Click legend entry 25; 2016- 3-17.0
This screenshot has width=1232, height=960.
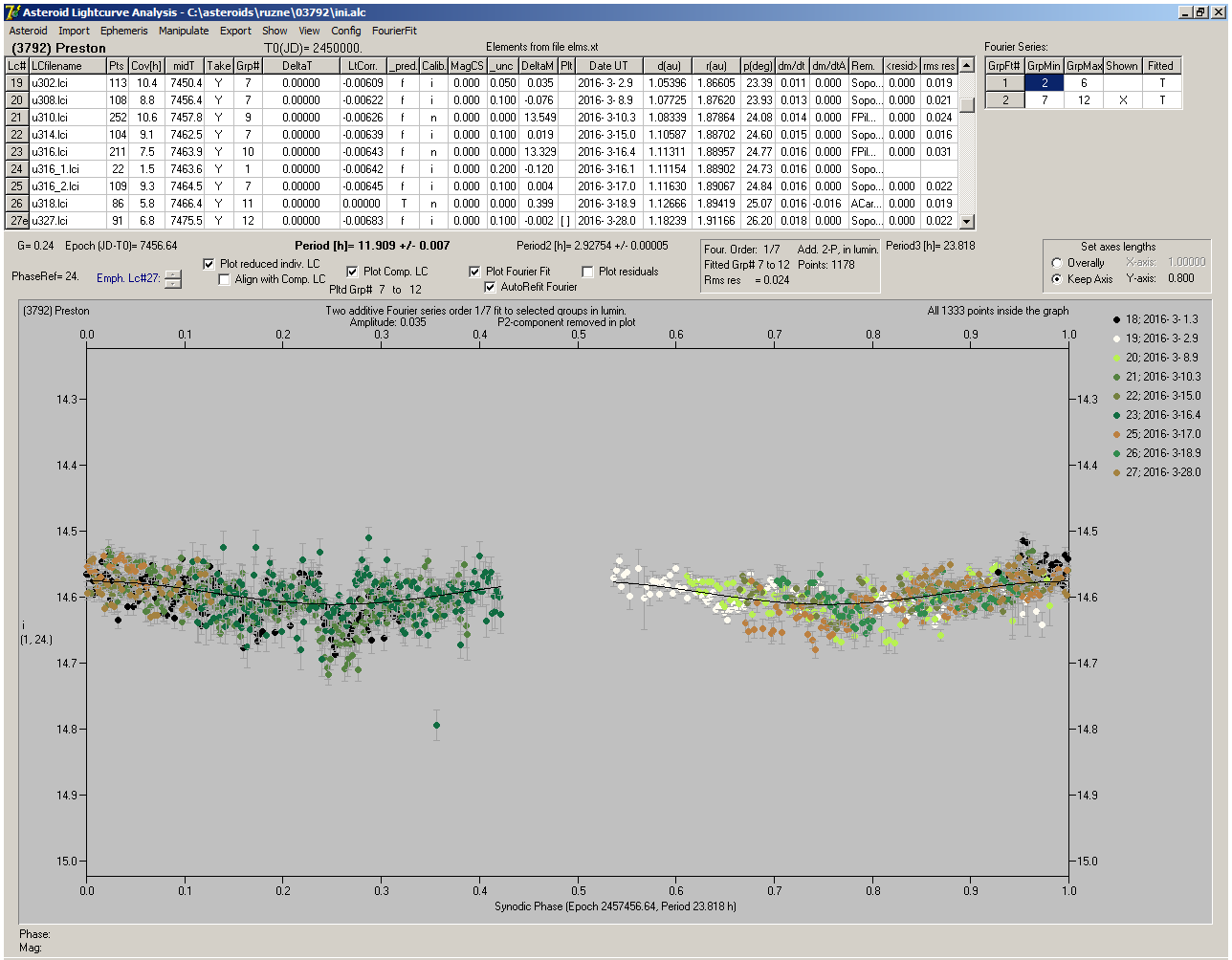click(x=1156, y=434)
